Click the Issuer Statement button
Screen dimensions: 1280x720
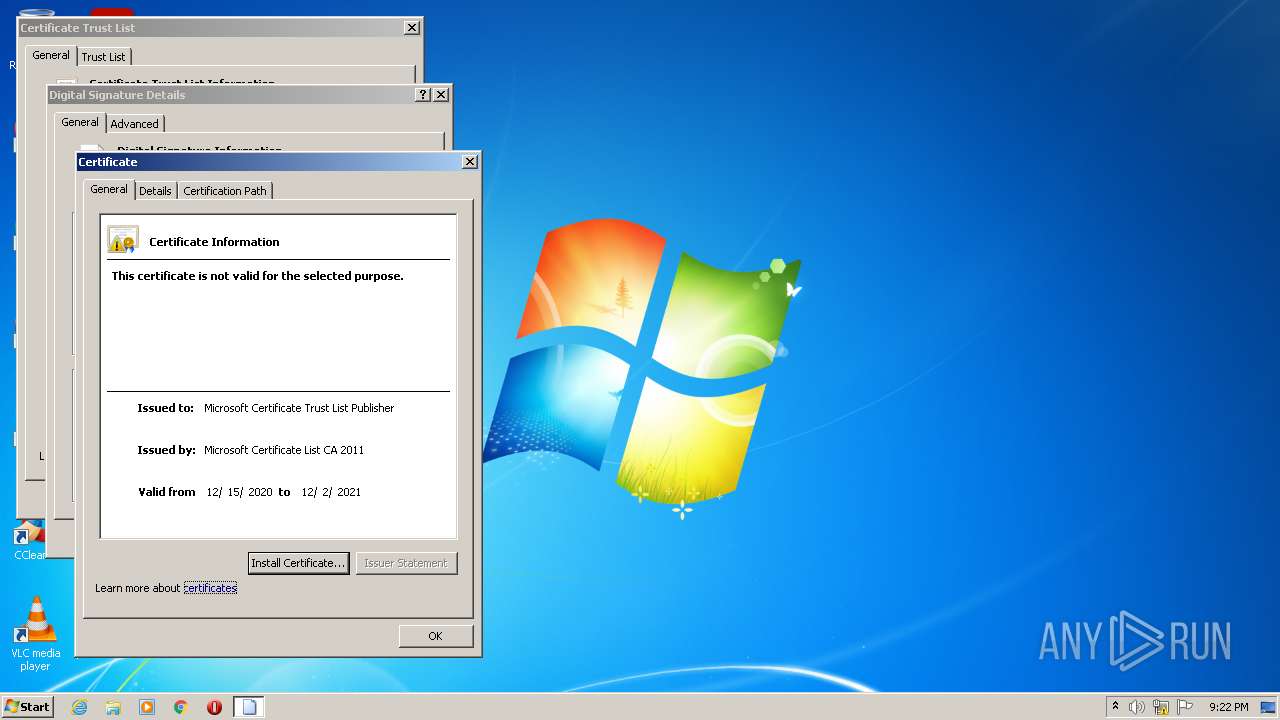[x=406, y=563]
